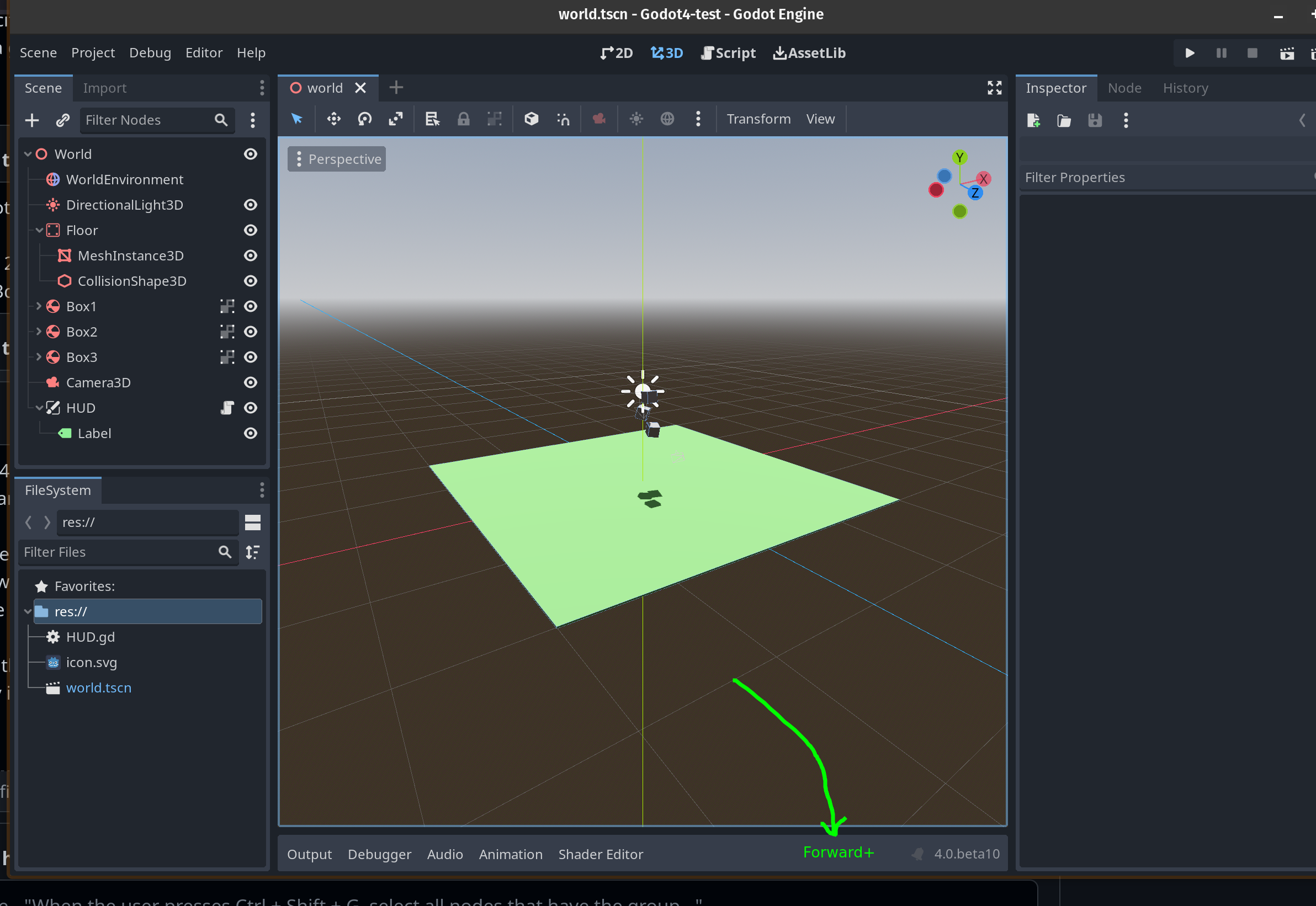This screenshot has height=906, width=1316.
Task: Switch to Rotate mode in the 3D toolbar
Action: [364, 119]
